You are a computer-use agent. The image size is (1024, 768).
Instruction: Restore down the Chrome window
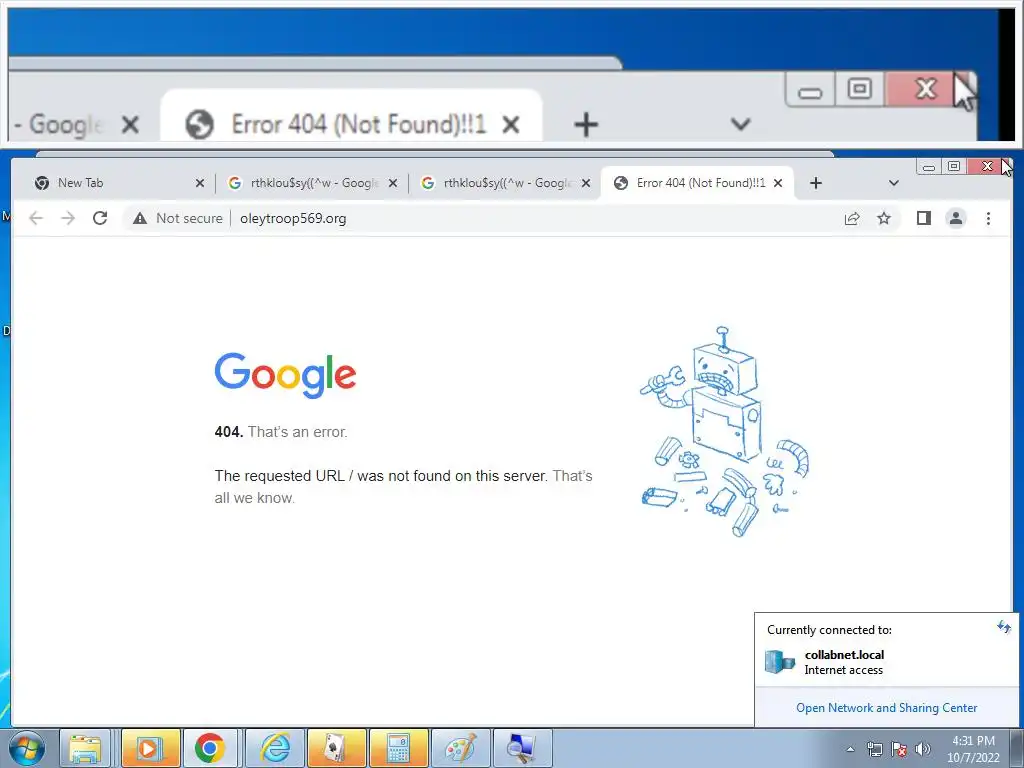954,167
